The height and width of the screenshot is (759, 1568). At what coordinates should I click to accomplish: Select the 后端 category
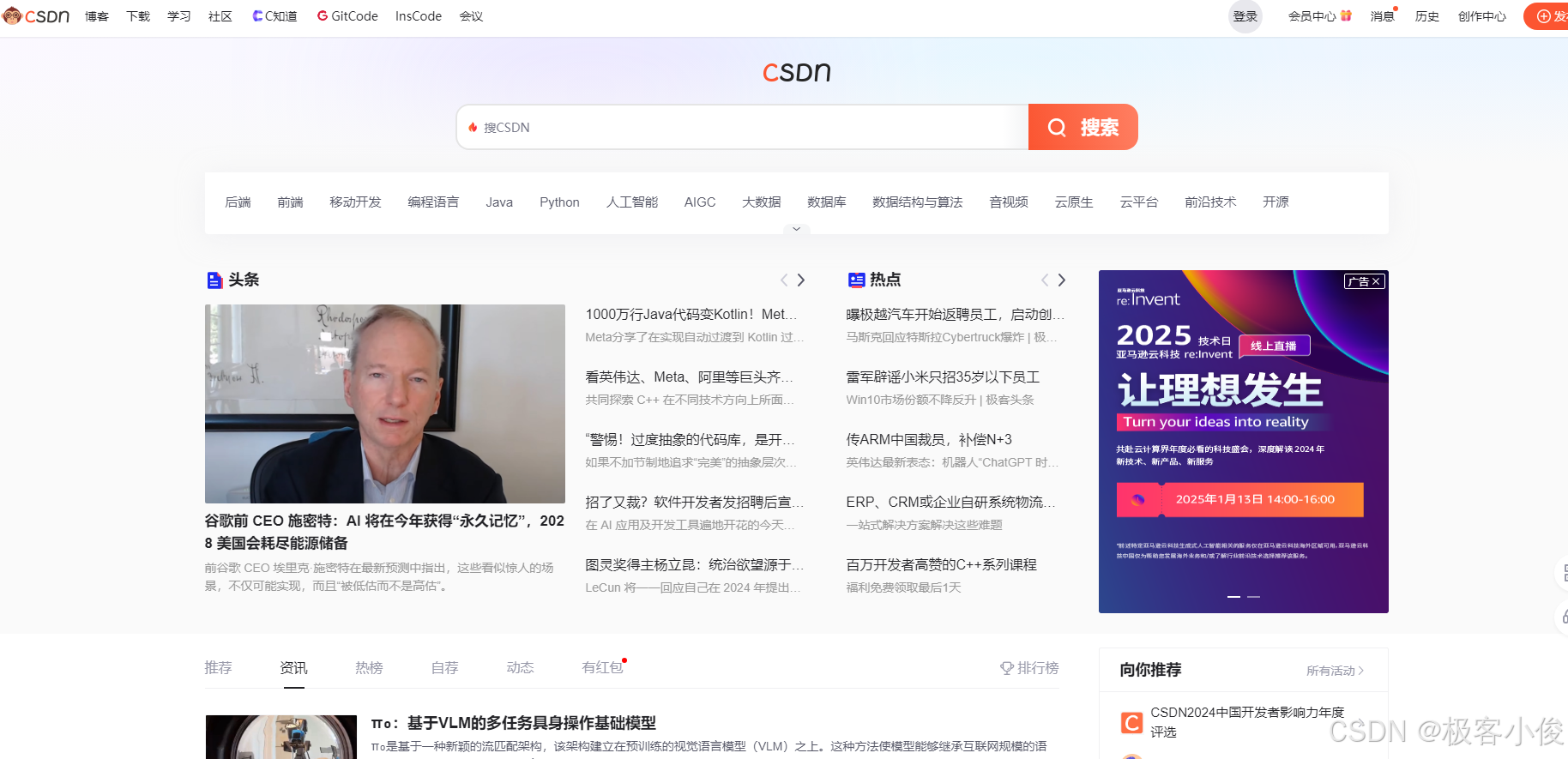coord(238,202)
